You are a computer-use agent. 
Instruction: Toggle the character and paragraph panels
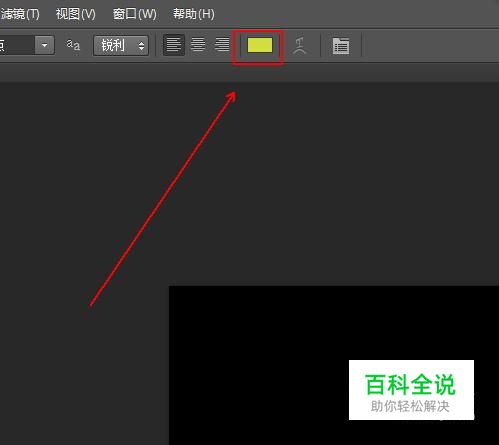coord(341,46)
